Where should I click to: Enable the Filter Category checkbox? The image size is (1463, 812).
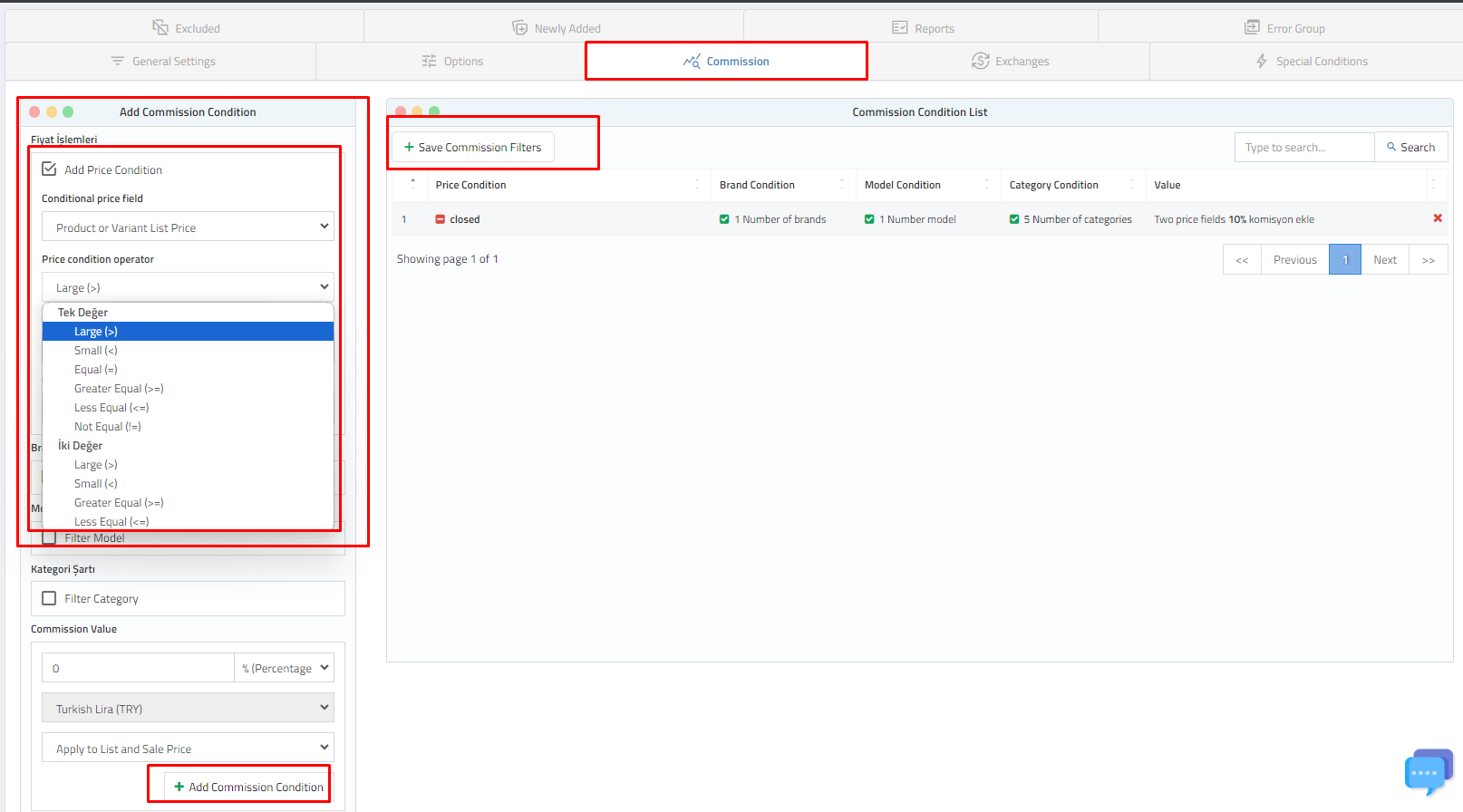50,598
